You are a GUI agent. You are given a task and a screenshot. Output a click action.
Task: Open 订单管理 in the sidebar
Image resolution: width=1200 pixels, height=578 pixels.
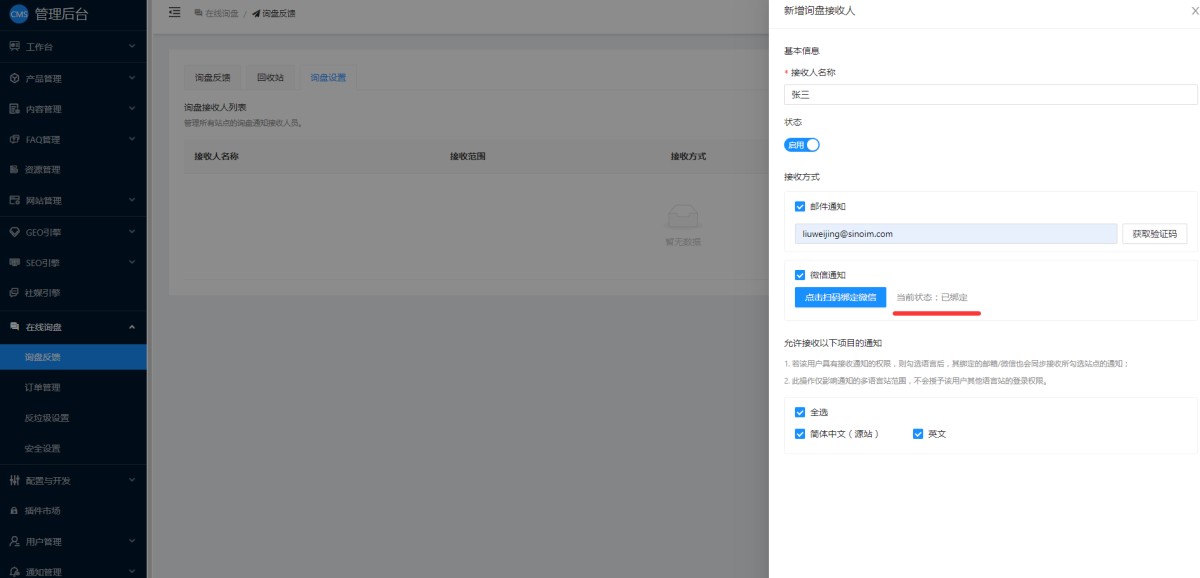coord(43,388)
